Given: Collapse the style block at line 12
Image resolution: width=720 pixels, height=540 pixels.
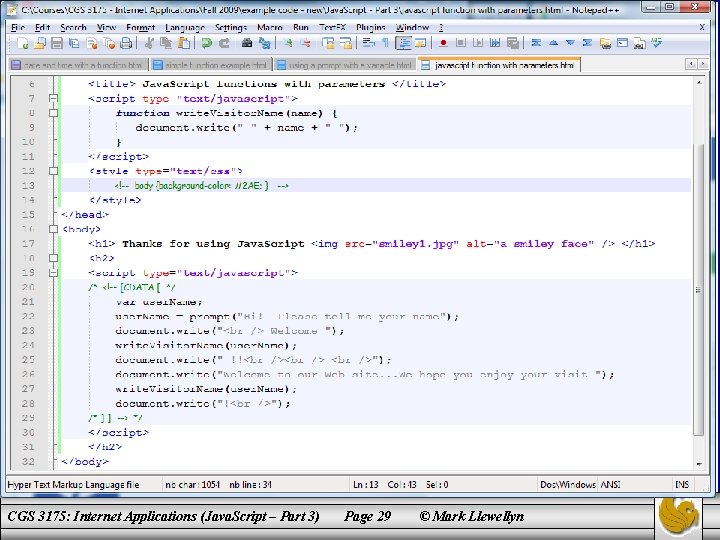Looking at the screenshot, I should coord(53,171).
